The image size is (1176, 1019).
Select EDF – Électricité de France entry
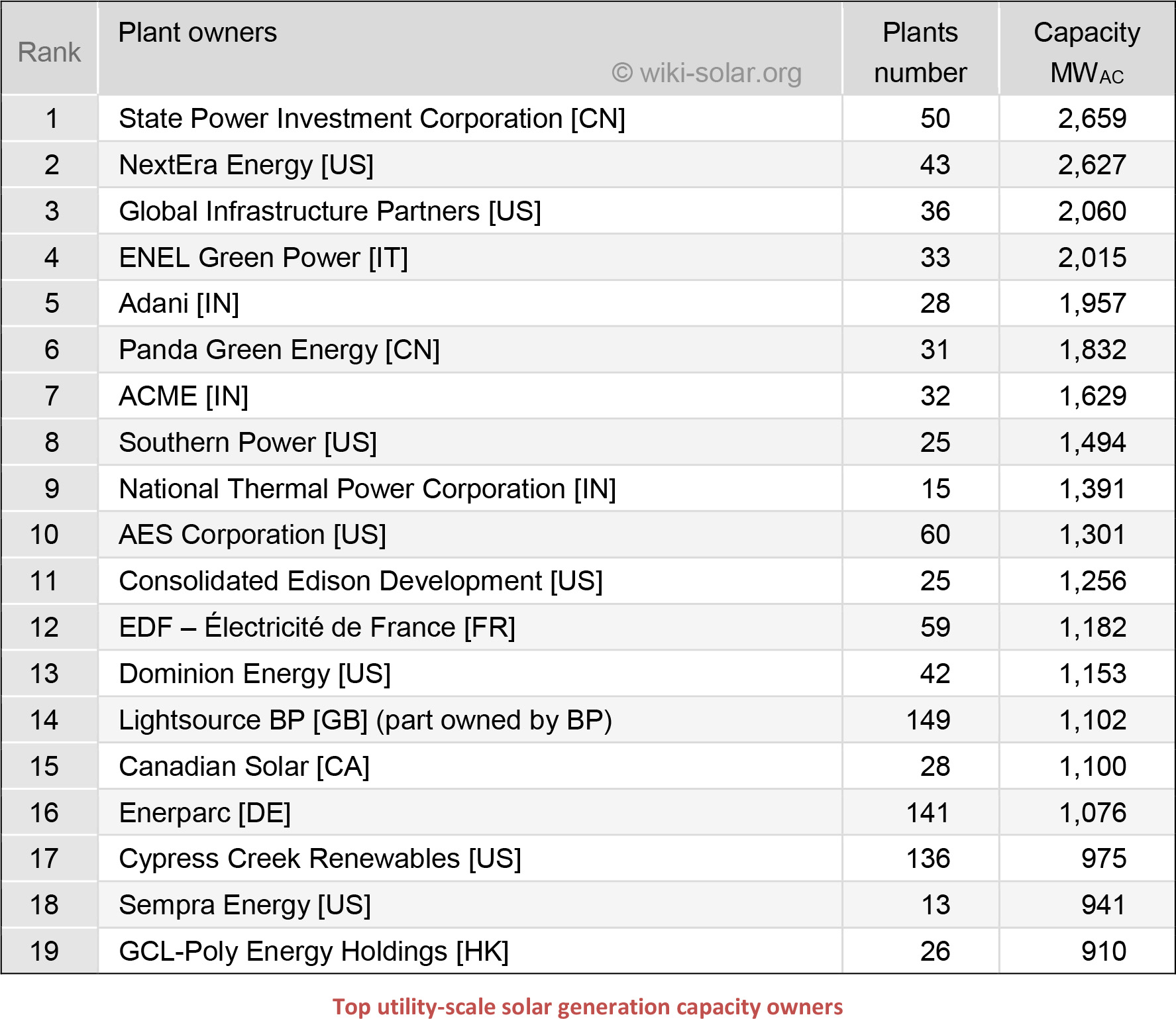tap(317, 627)
